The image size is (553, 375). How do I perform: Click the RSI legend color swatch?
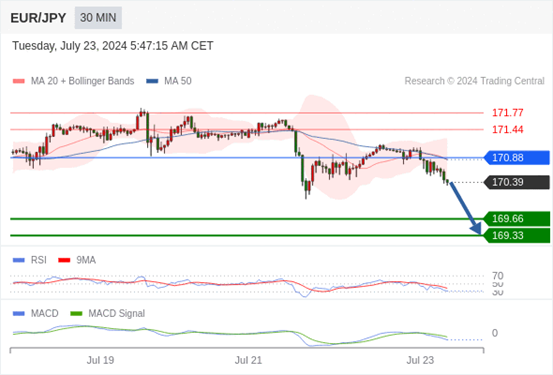(19, 260)
